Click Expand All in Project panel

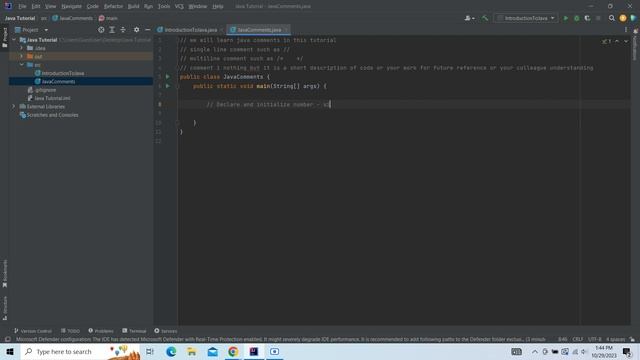coord(112,30)
